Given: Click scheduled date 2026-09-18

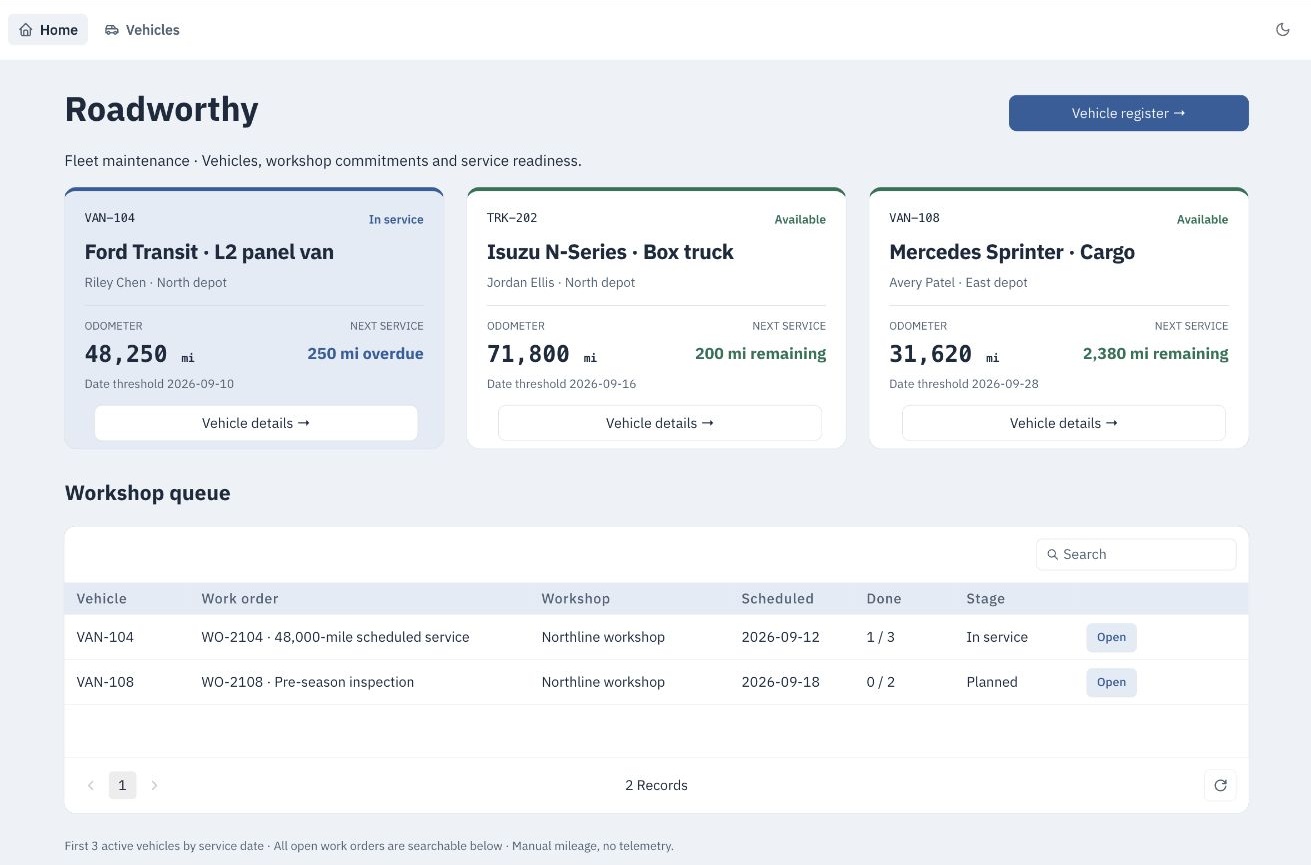Looking at the screenshot, I should tap(780, 682).
